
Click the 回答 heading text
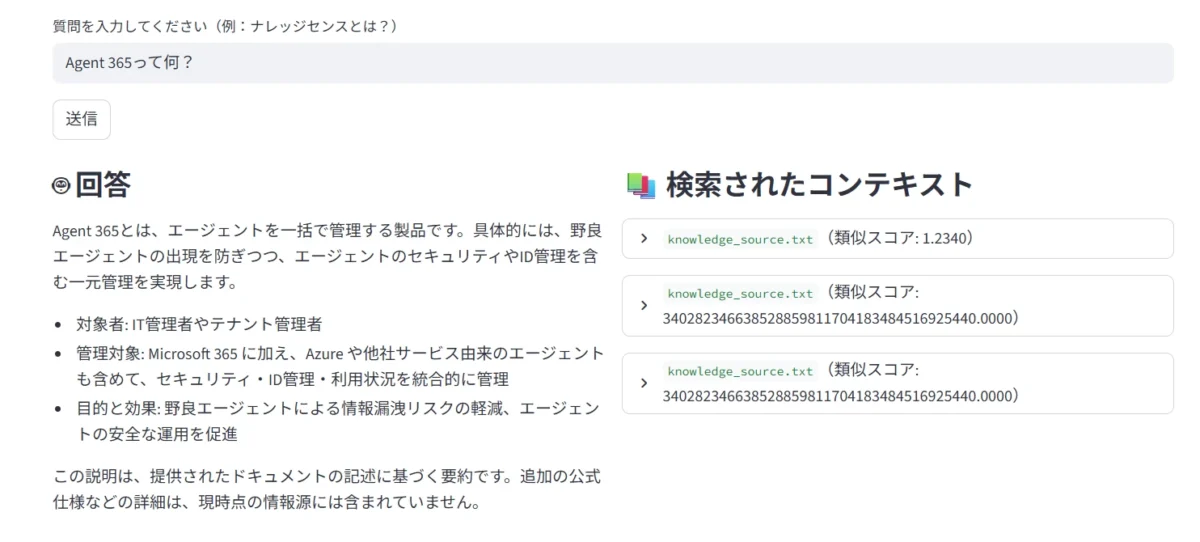pos(103,185)
